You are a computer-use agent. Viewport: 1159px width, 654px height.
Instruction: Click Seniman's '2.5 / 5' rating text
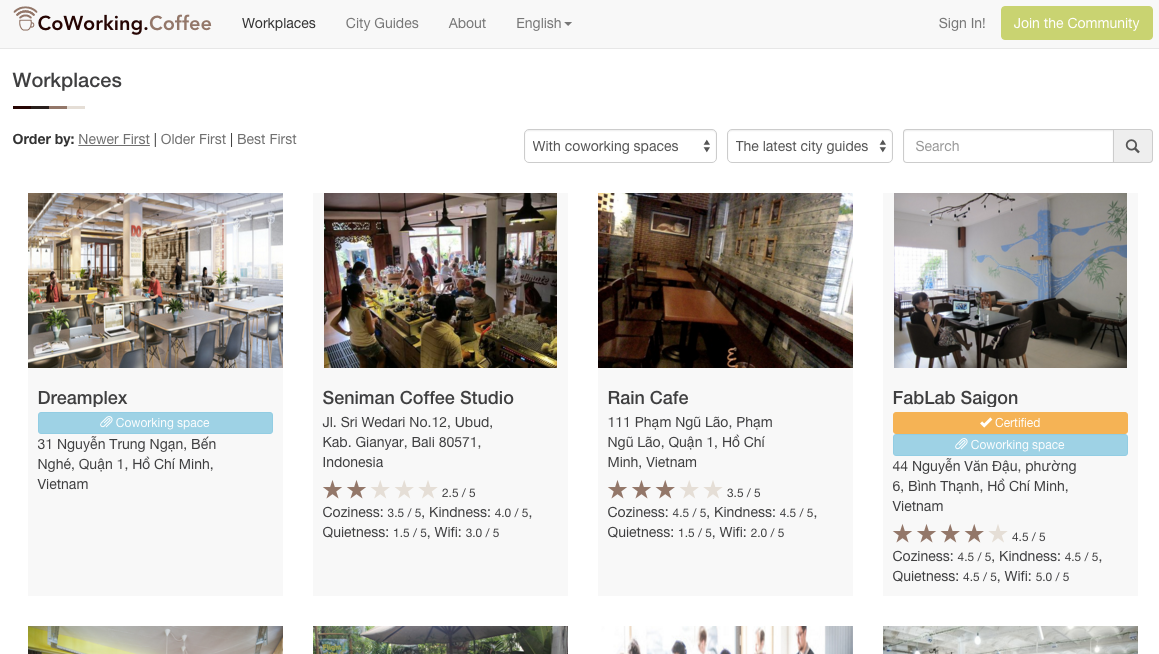tap(458, 493)
